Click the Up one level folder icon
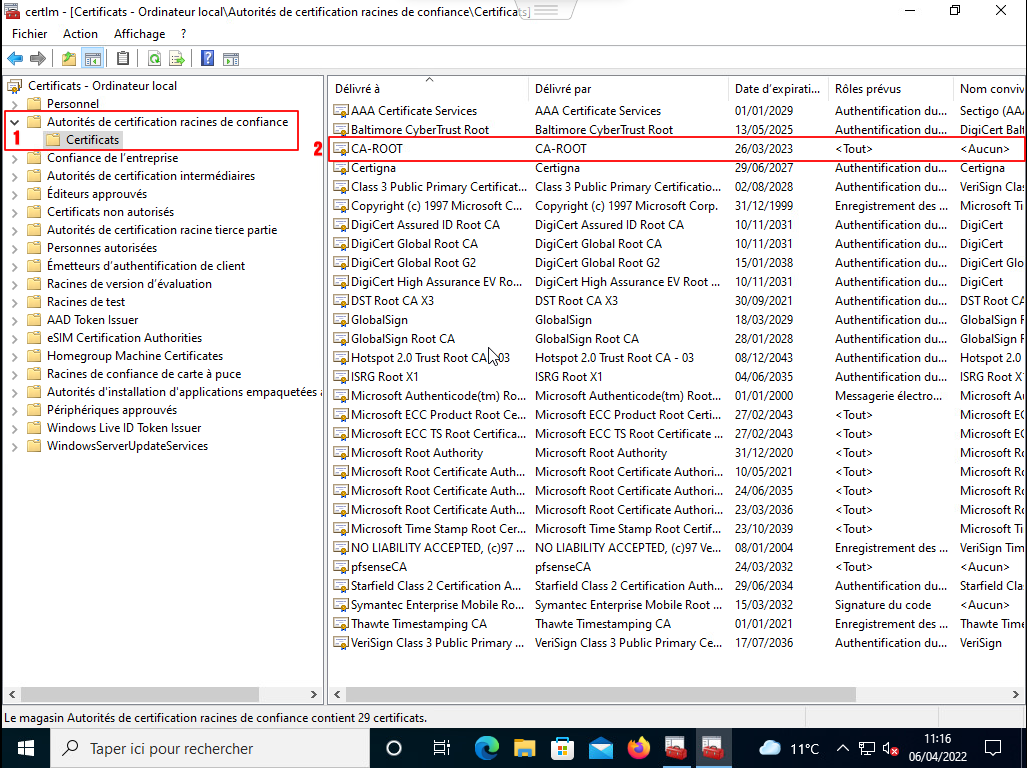Image resolution: width=1027 pixels, height=768 pixels. click(x=69, y=58)
